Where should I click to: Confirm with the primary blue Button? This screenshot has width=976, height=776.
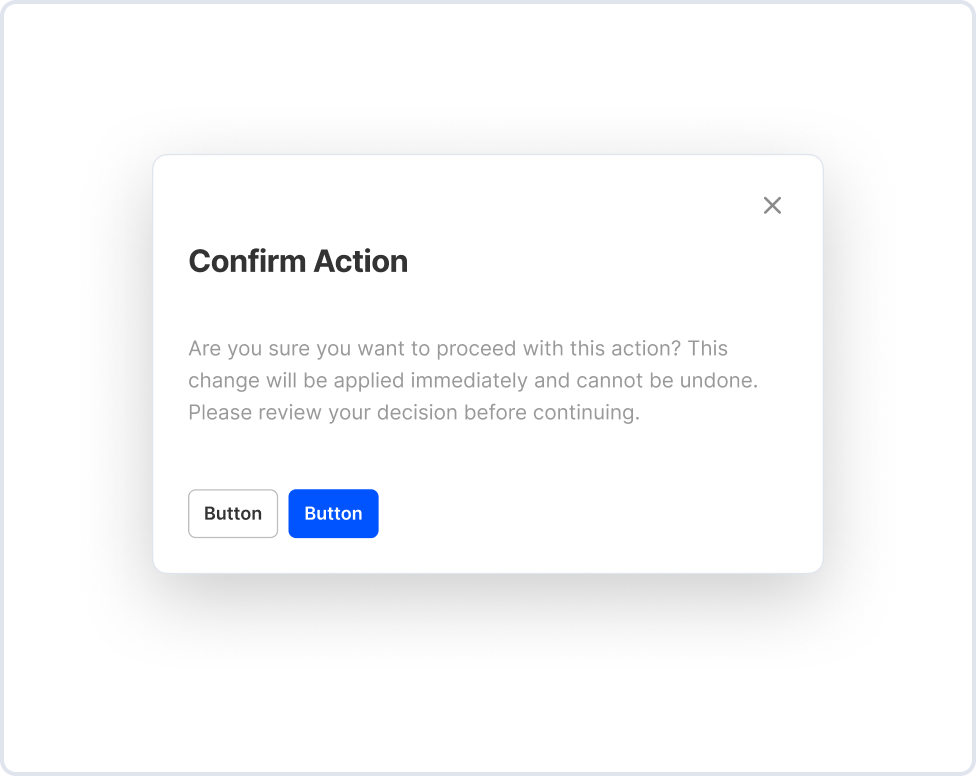point(333,513)
